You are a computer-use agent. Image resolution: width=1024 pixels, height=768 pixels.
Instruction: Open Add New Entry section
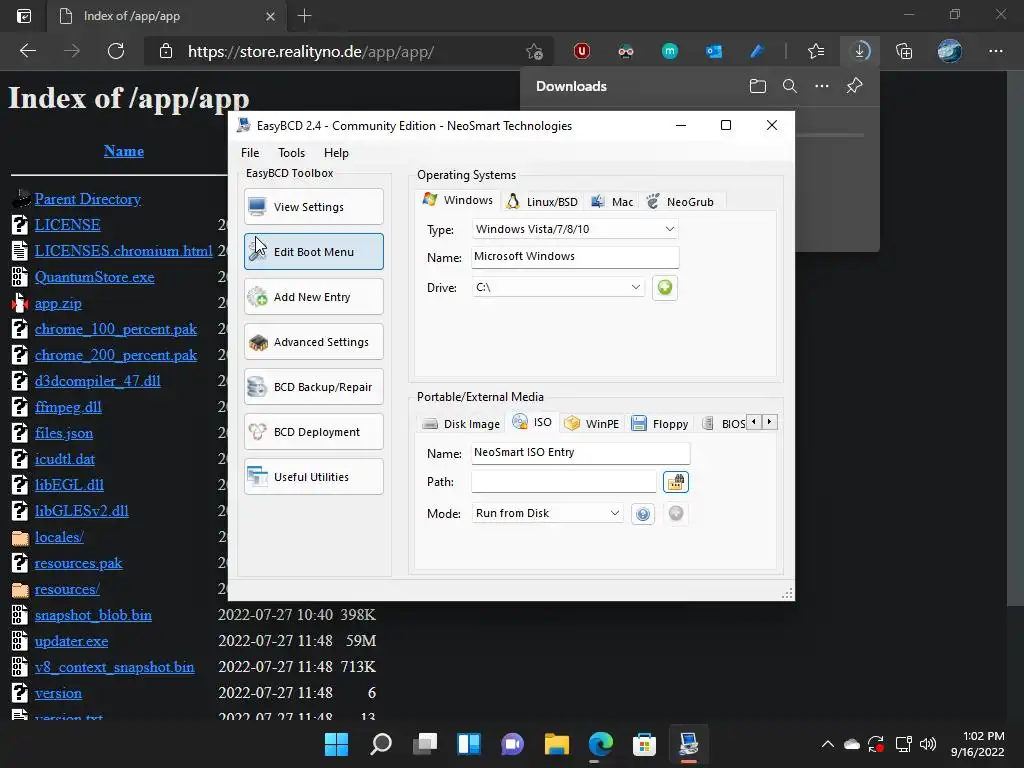(x=313, y=296)
